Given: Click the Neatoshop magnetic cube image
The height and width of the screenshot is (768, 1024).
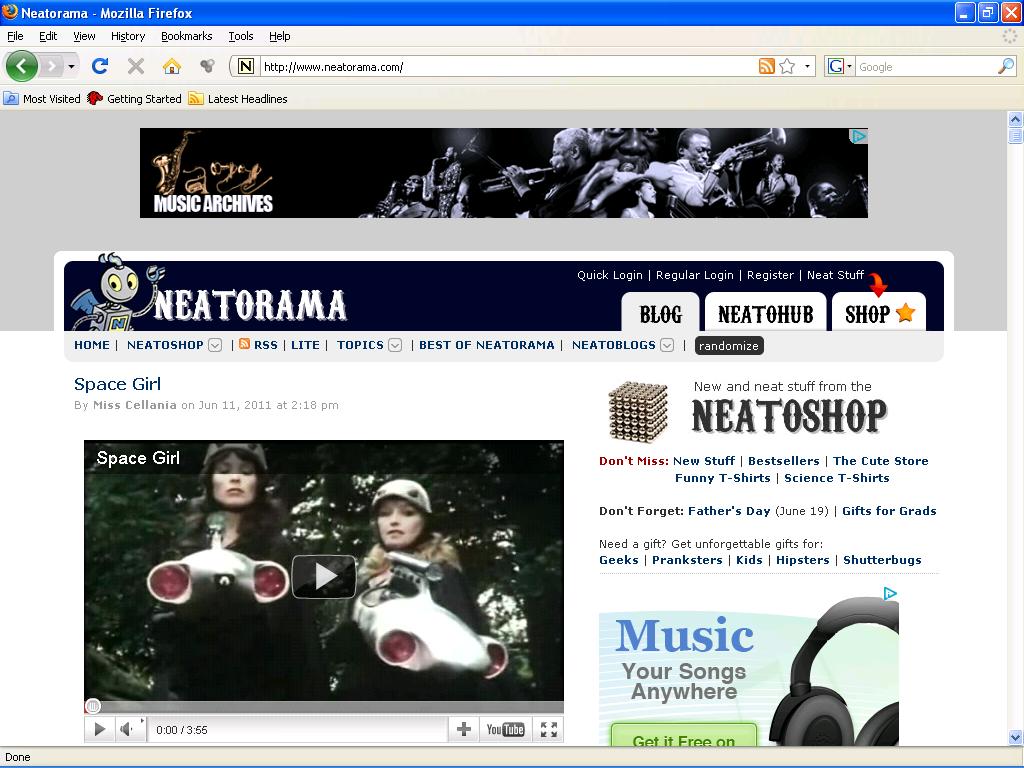Looking at the screenshot, I should 638,412.
